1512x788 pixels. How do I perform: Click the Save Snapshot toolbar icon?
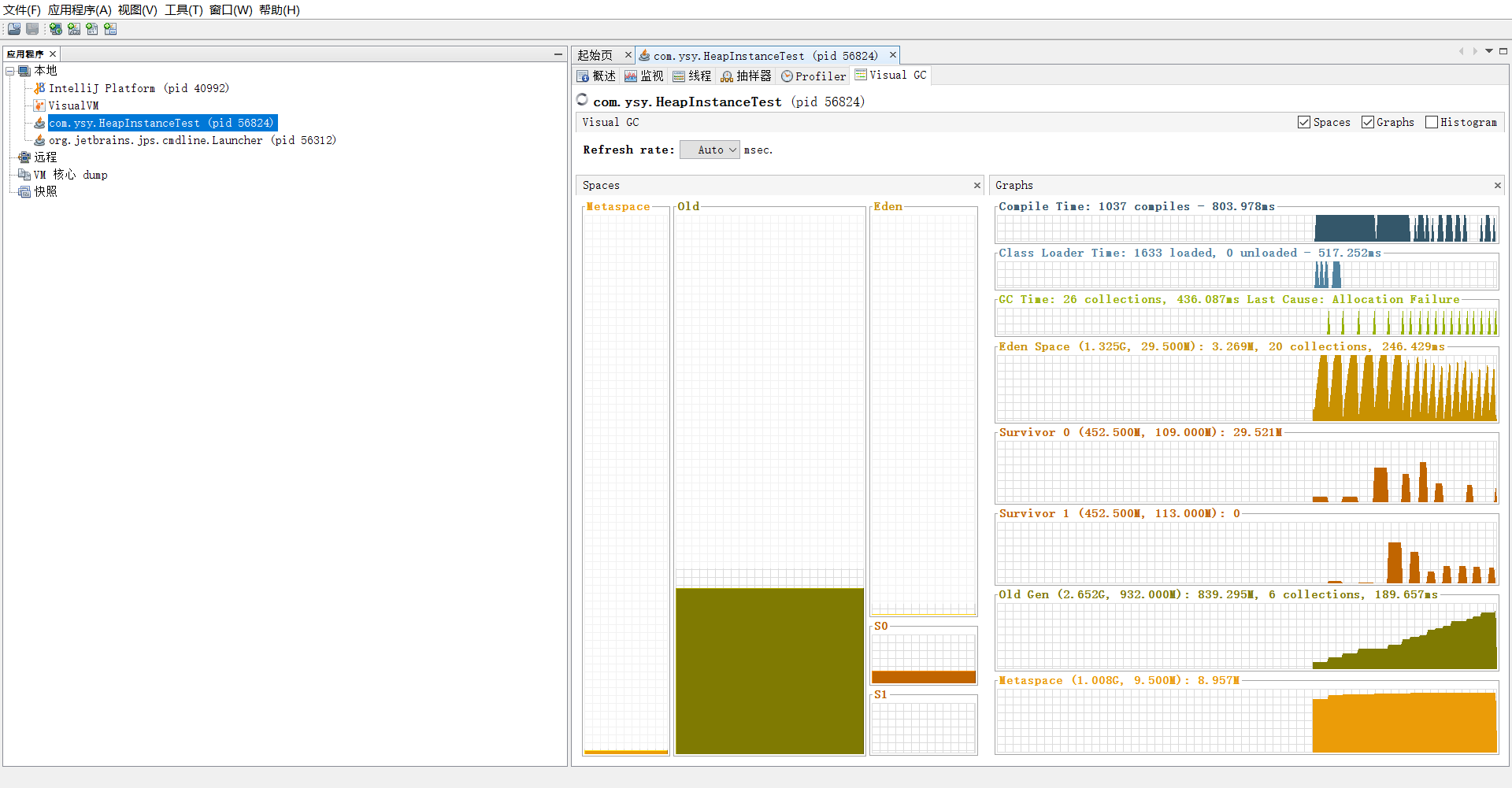(32, 29)
